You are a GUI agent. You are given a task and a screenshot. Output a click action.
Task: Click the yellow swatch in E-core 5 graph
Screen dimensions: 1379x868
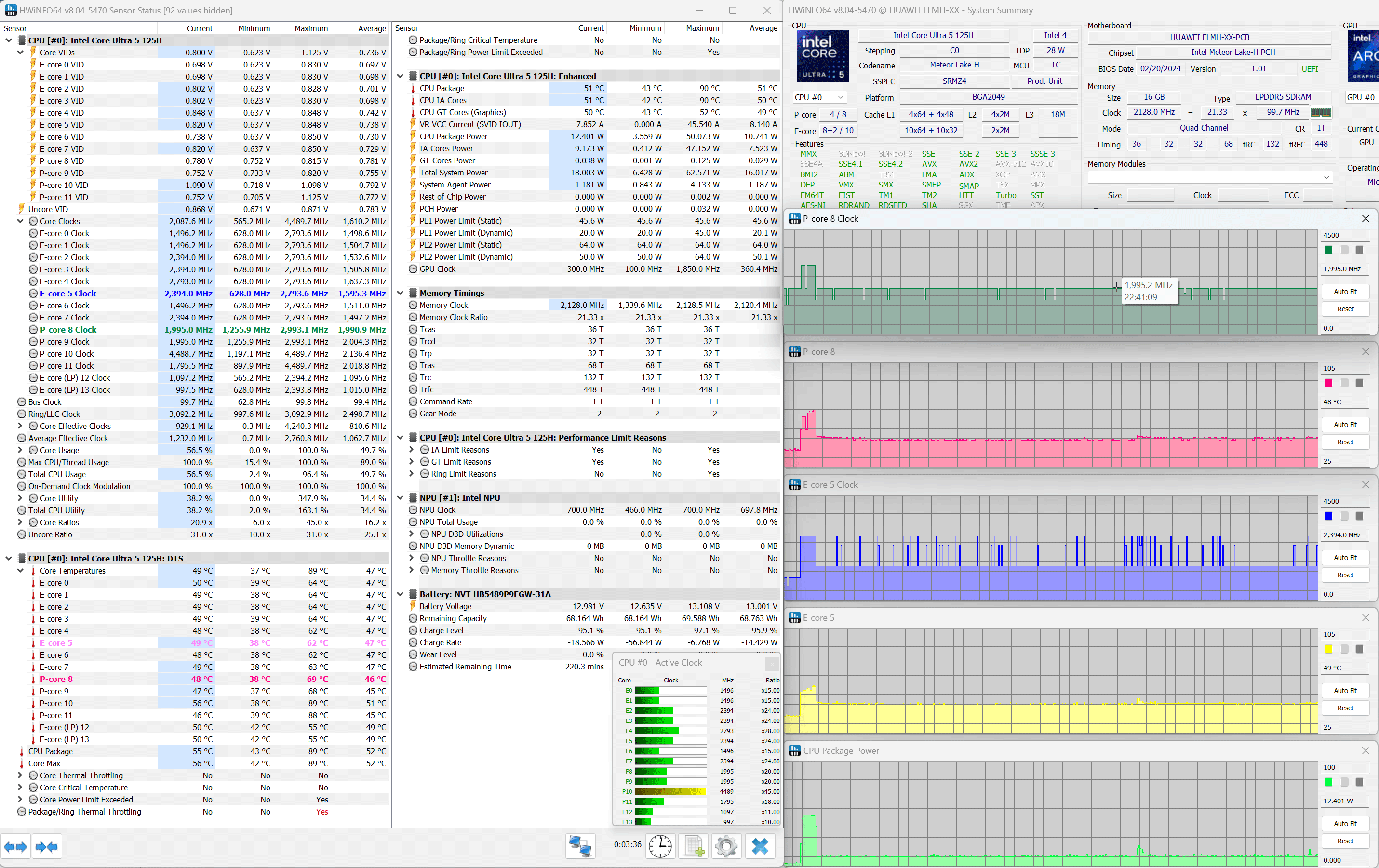[1328, 649]
